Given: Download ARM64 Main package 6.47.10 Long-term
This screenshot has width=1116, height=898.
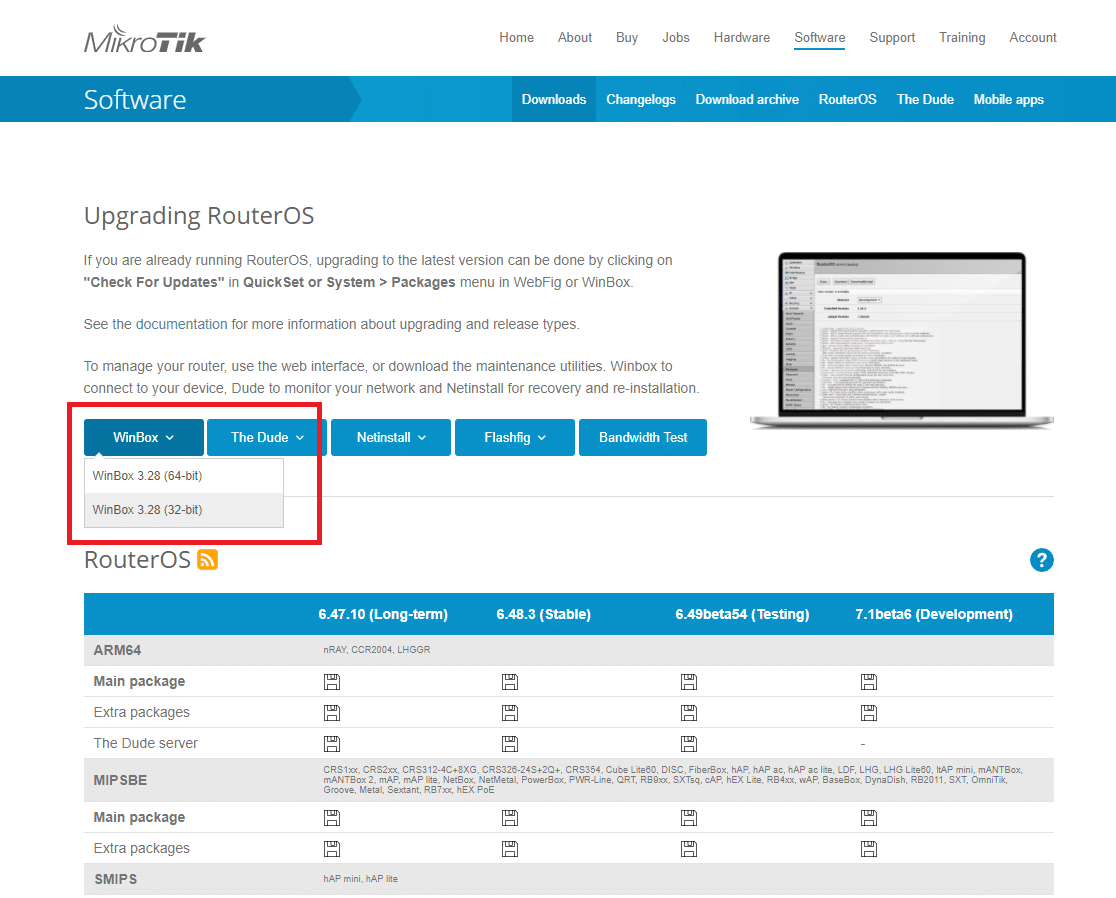Looking at the screenshot, I should (332, 682).
